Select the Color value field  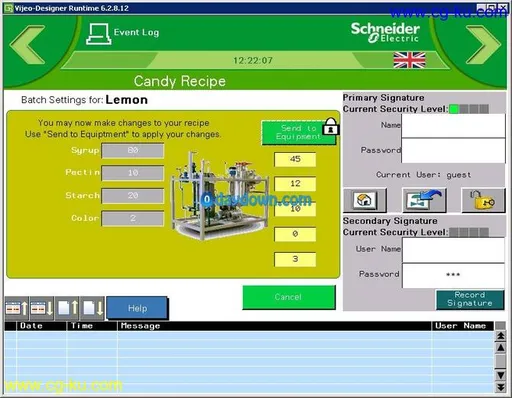(133, 218)
